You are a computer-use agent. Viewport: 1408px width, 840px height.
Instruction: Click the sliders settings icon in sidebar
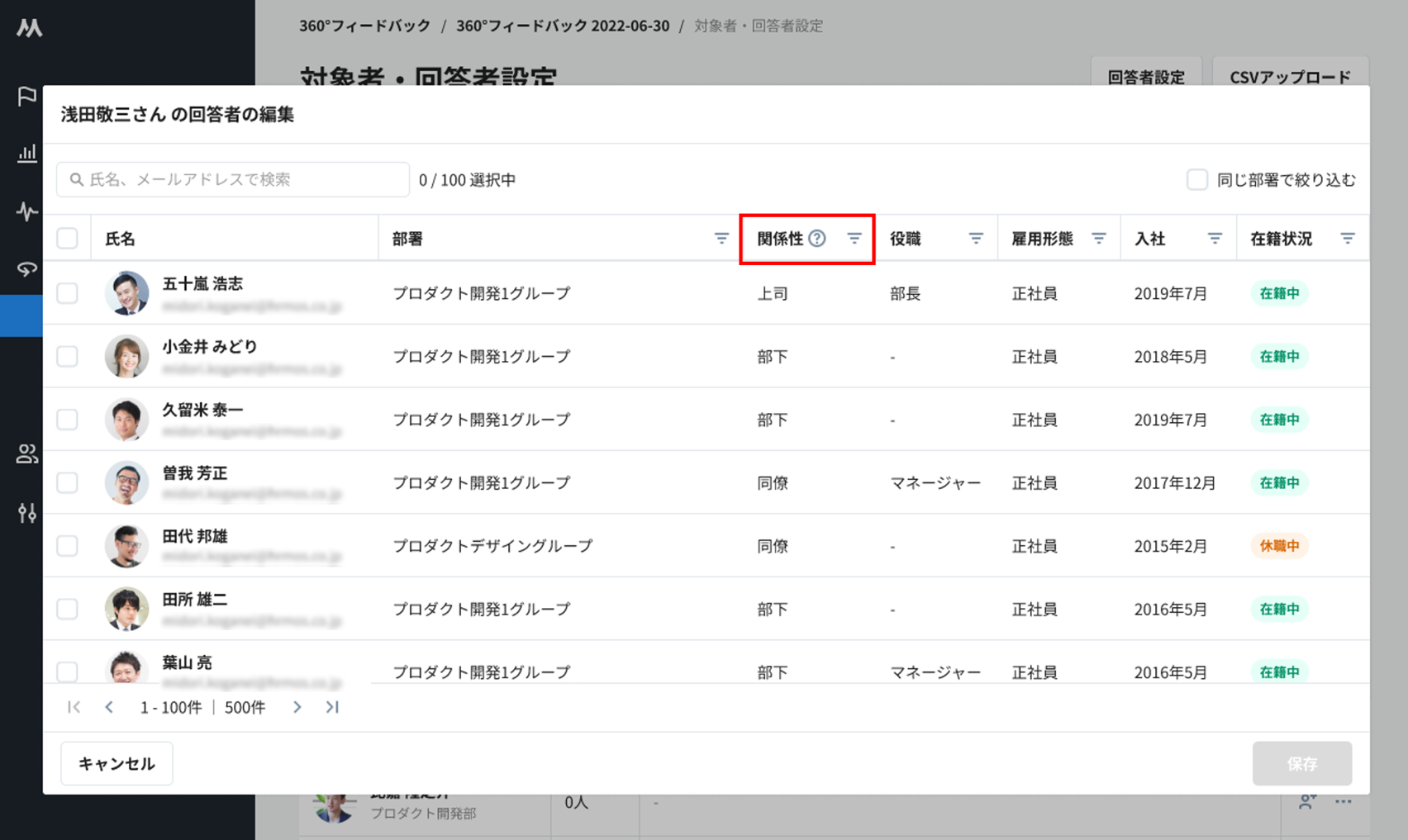click(27, 513)
